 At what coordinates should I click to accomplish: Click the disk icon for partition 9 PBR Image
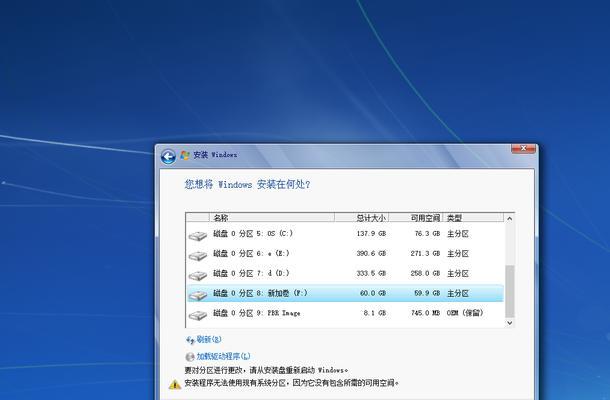click(198, 314)
